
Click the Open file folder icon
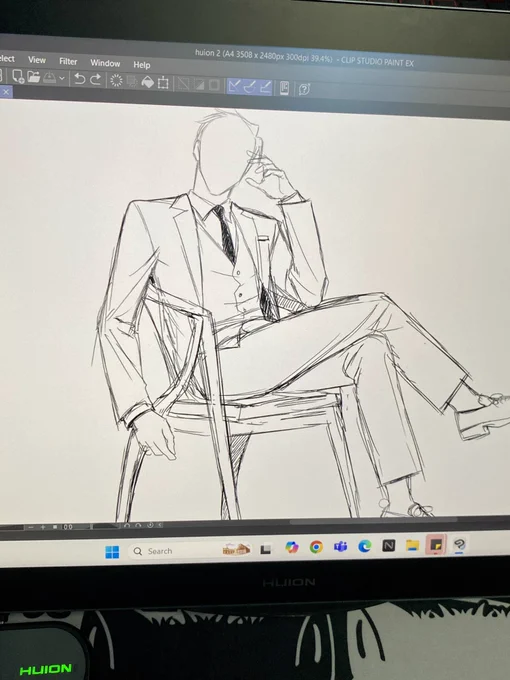[33, 77]
